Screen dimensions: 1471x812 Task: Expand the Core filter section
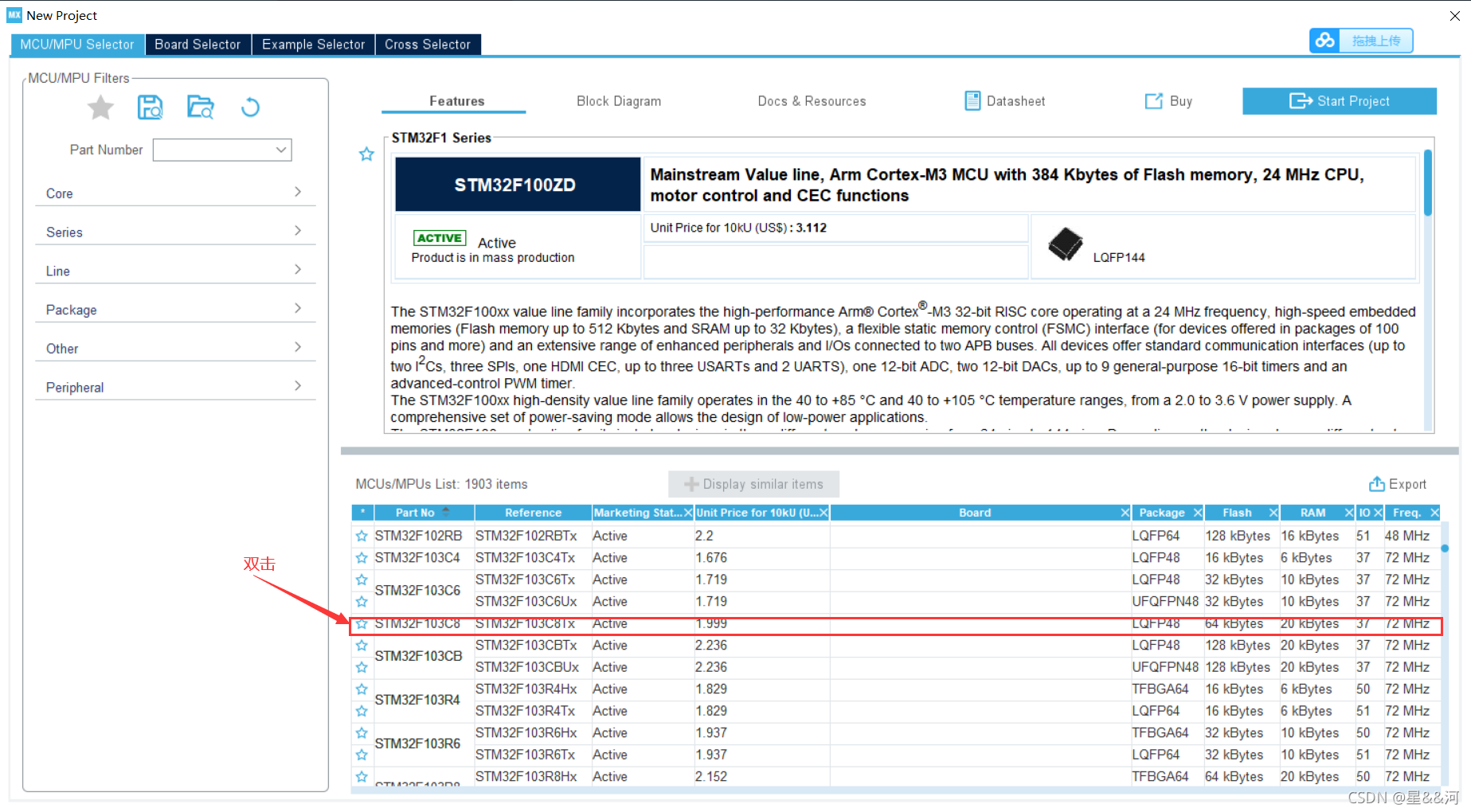tap(175, 193)
